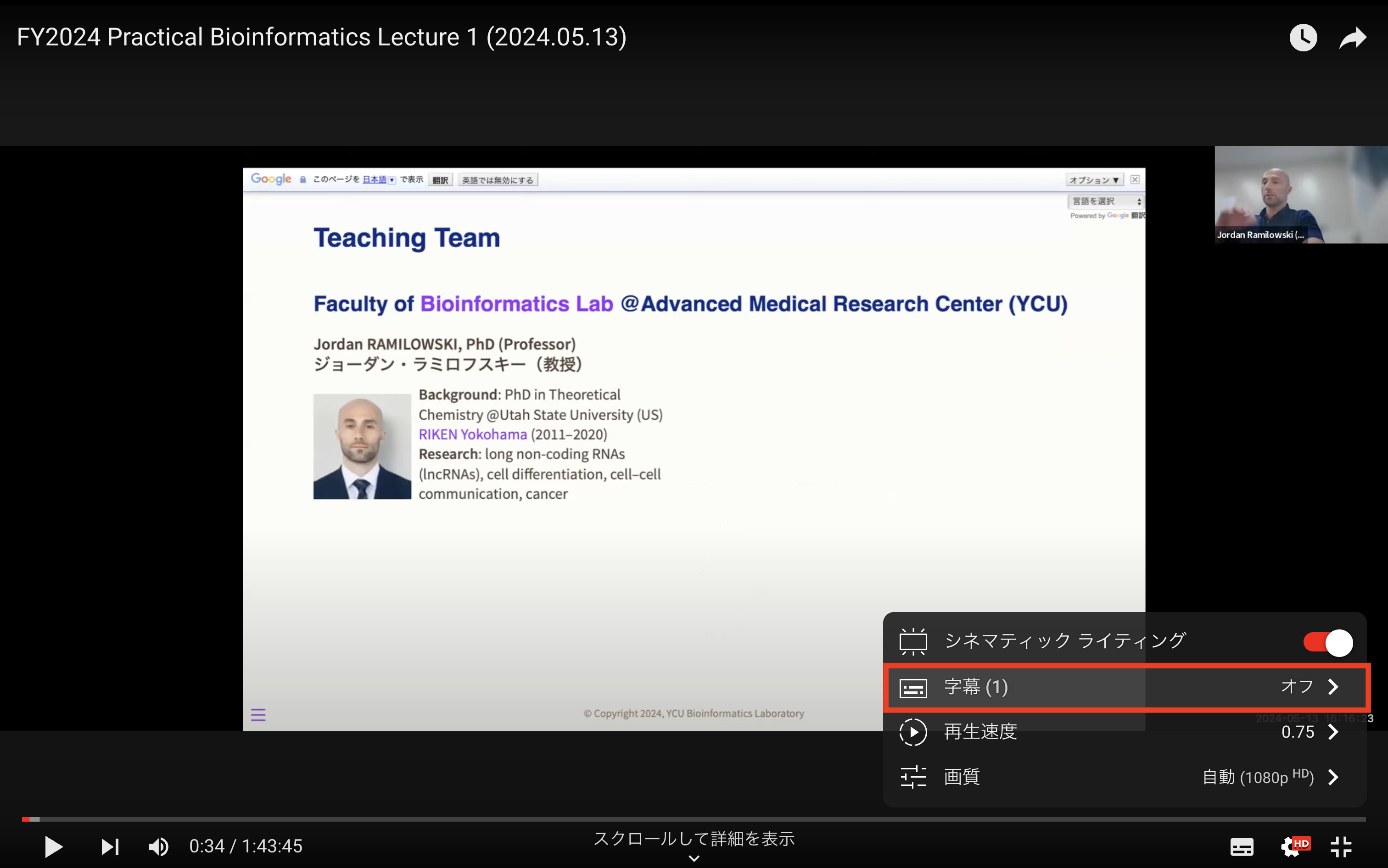The image size is (1388, 868).
Task: Click the video title text
Action: pyautogui.click(x=322, y=38)
